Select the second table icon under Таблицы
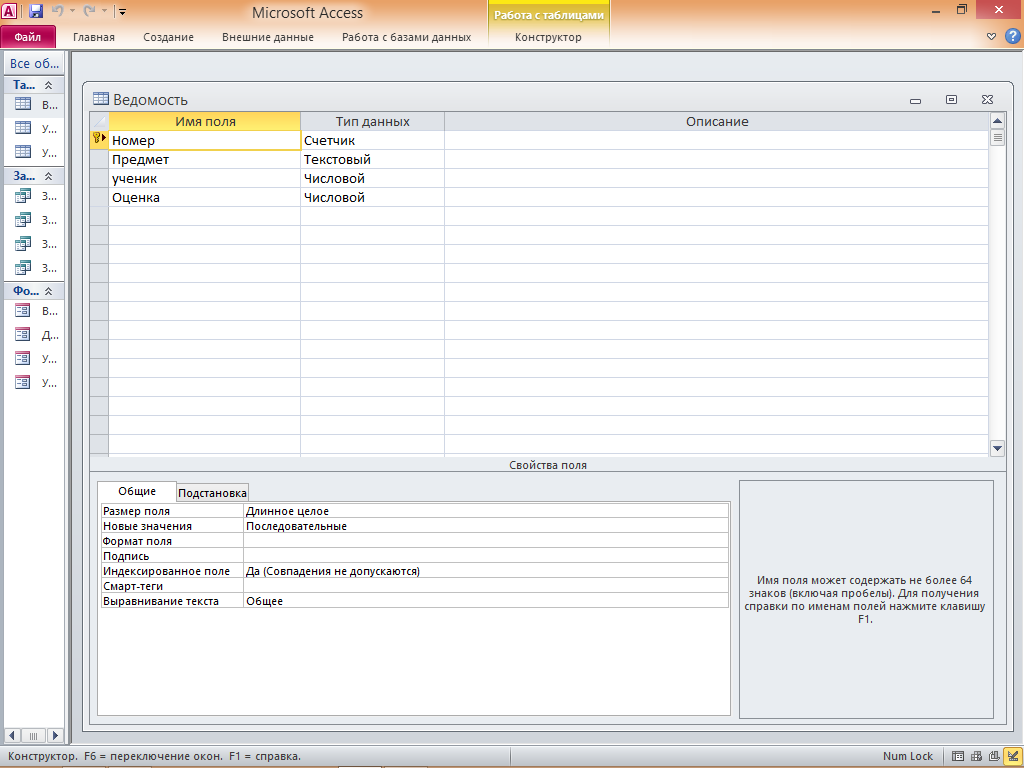Screen dimensions: 1024x768 (23, 128)
